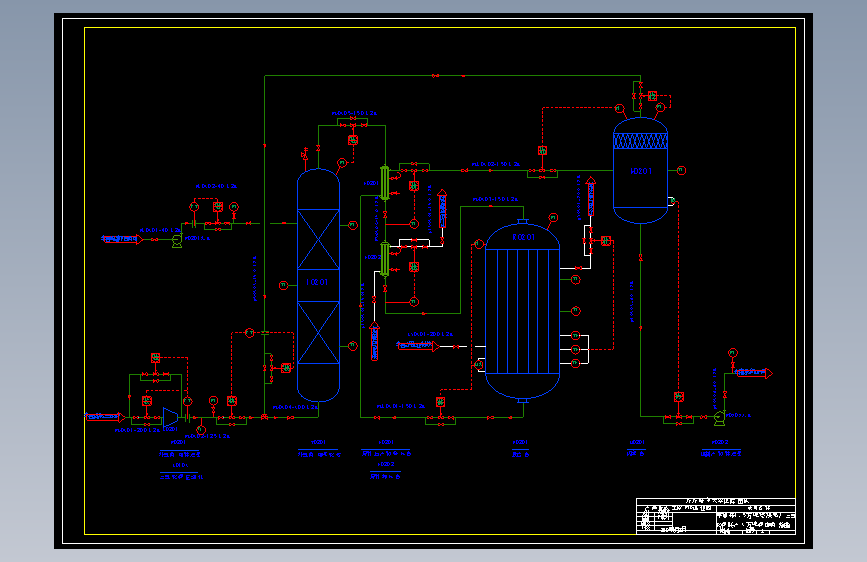Pick the P0201 pump symbol on the left feed line
The image size is (867, 562).
(x=177, y=241)
